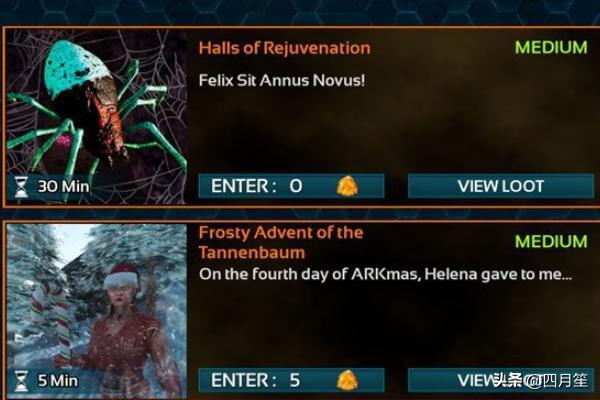Open the spider dungeon thumbnail image
600x400 pixels.
(x=96, y=116)
